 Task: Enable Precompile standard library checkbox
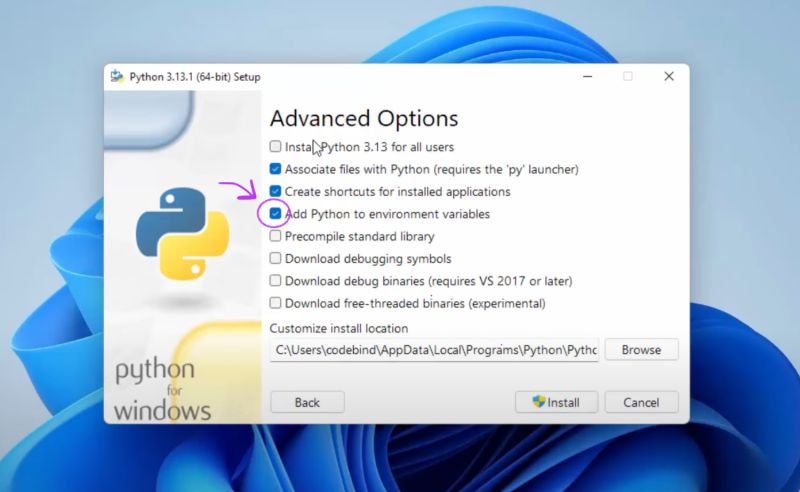(x=276, y=236)
